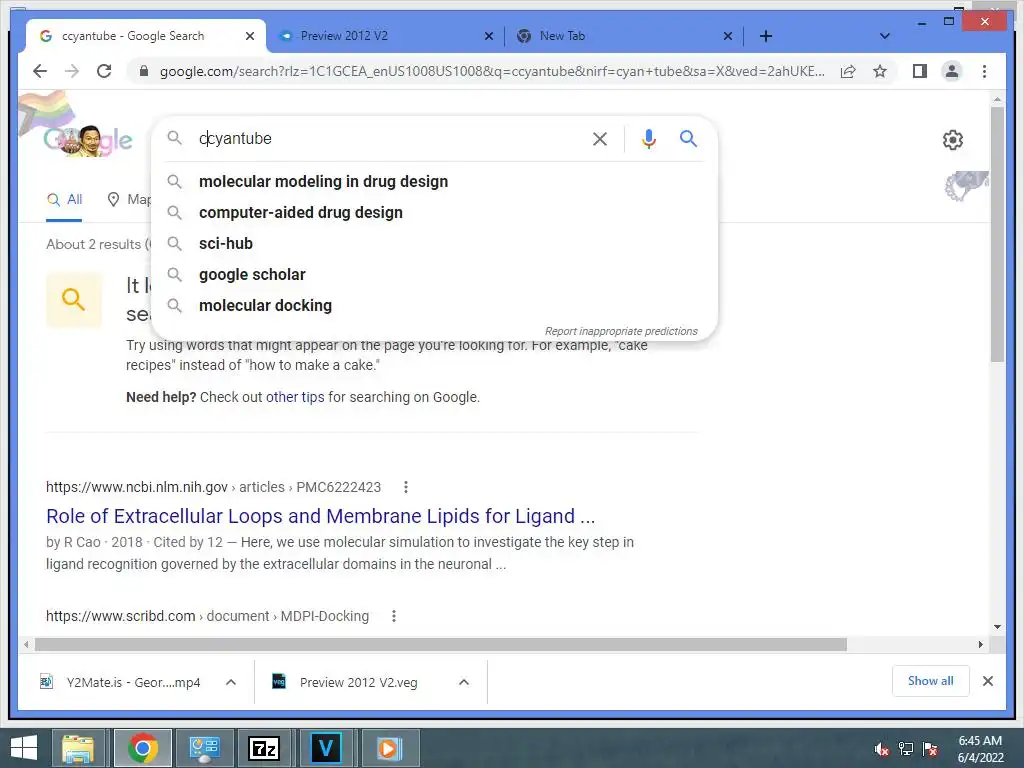Show all downloads
1024x768 pixels.
pos(931,681)
